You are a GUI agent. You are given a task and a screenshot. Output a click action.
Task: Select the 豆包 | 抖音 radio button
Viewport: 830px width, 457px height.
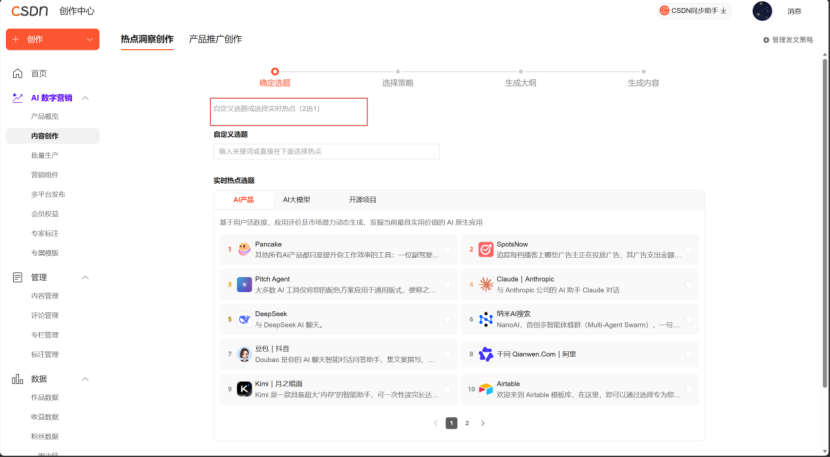tap(447, 354)
